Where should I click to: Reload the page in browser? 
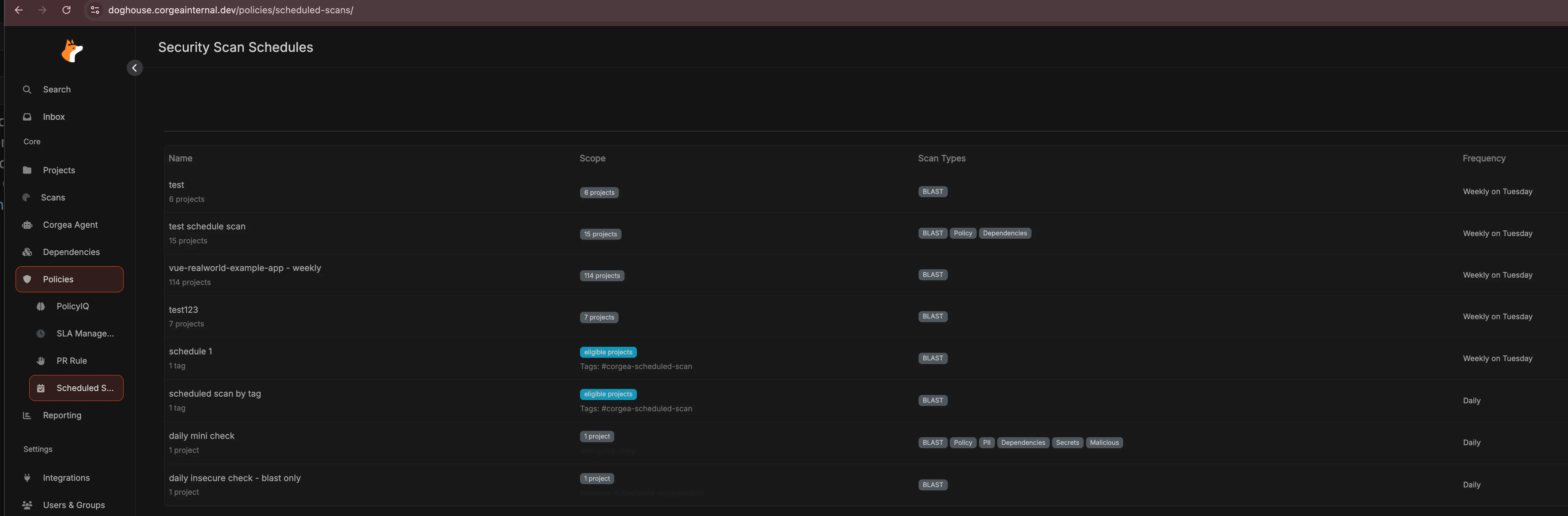point(66,10)
